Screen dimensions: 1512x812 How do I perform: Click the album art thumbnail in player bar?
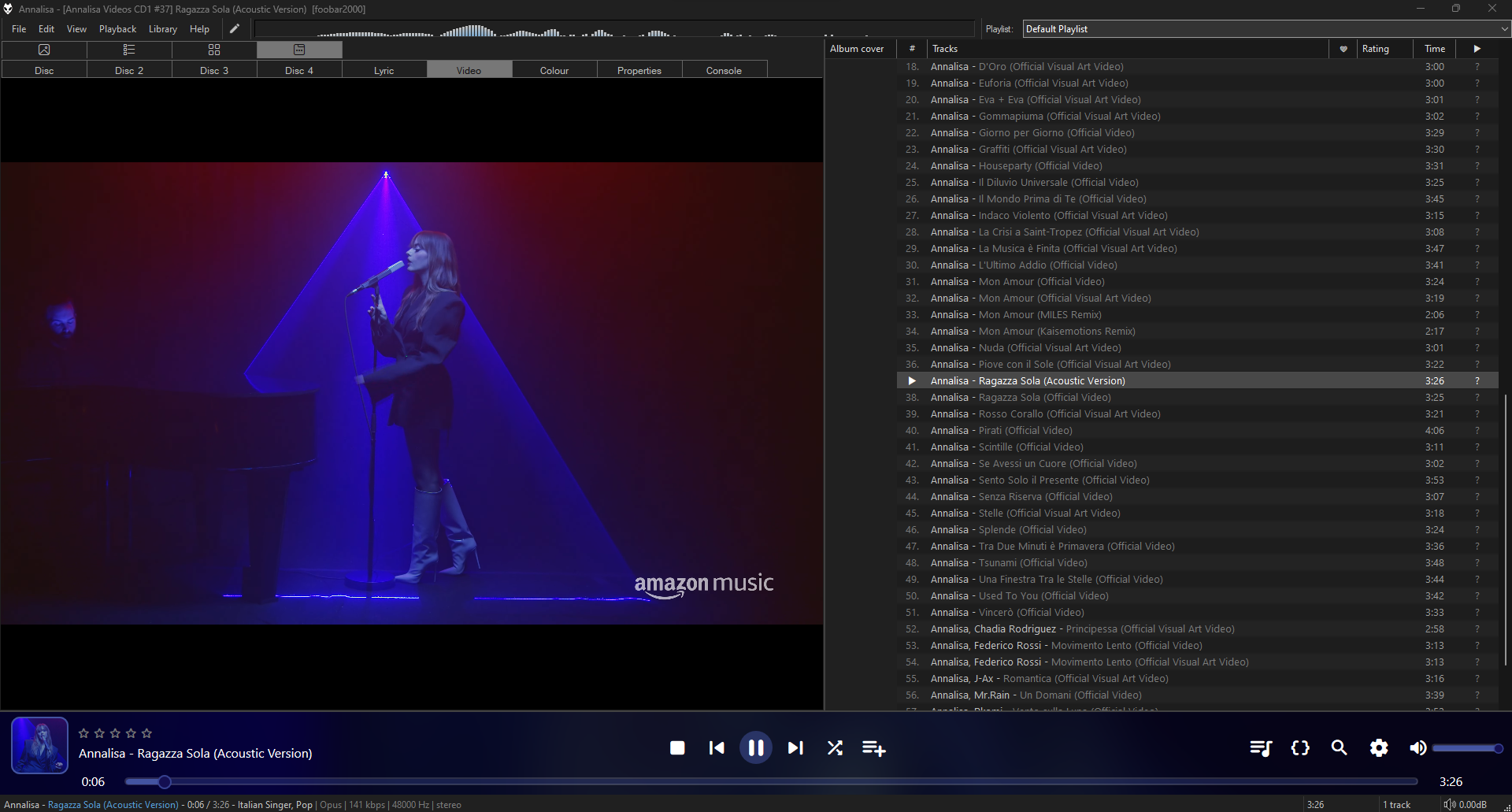[39, 745]
